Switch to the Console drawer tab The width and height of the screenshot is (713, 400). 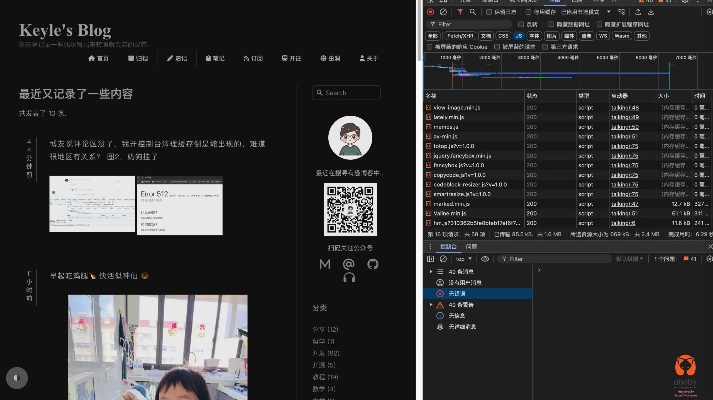[448, 246]
